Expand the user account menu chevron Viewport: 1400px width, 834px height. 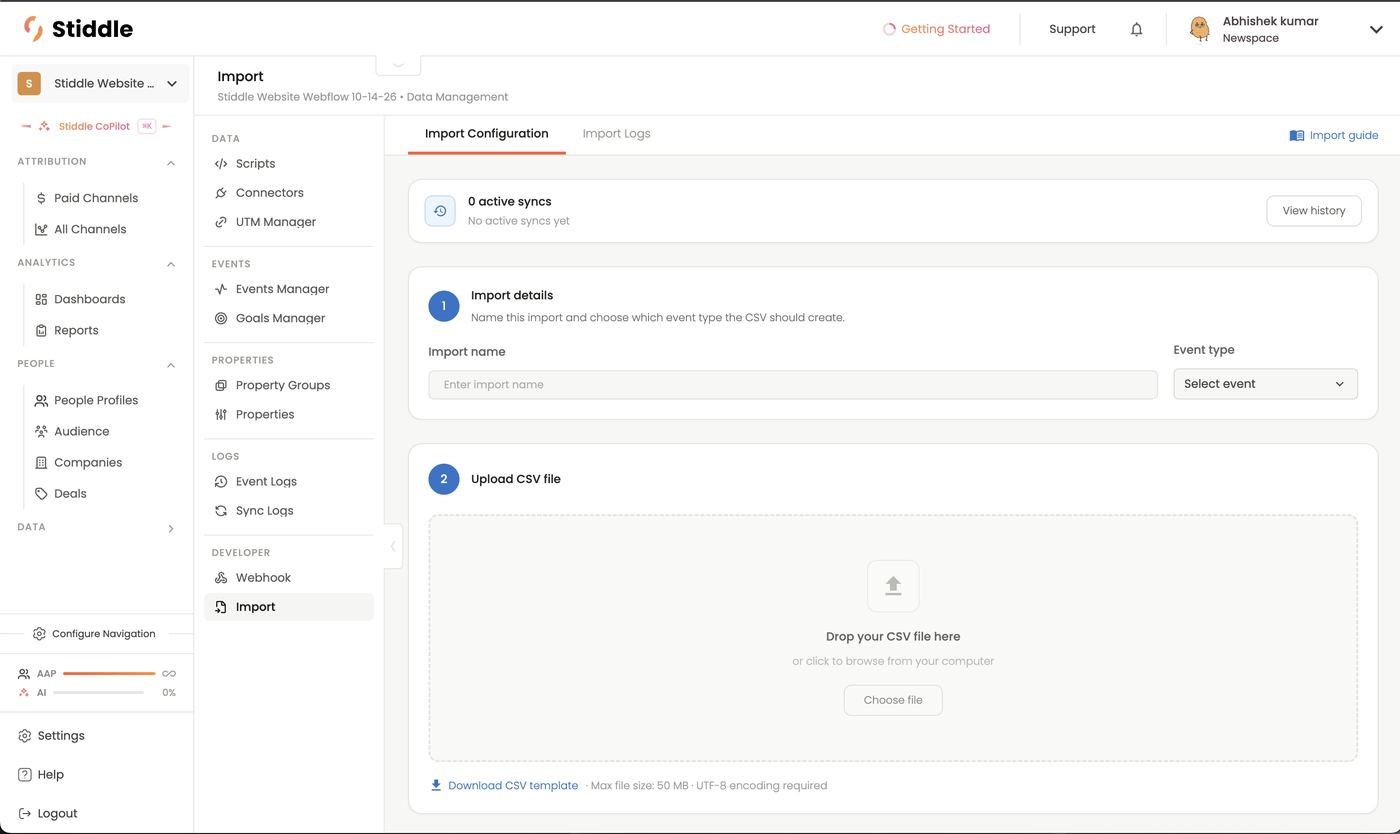1376,29
